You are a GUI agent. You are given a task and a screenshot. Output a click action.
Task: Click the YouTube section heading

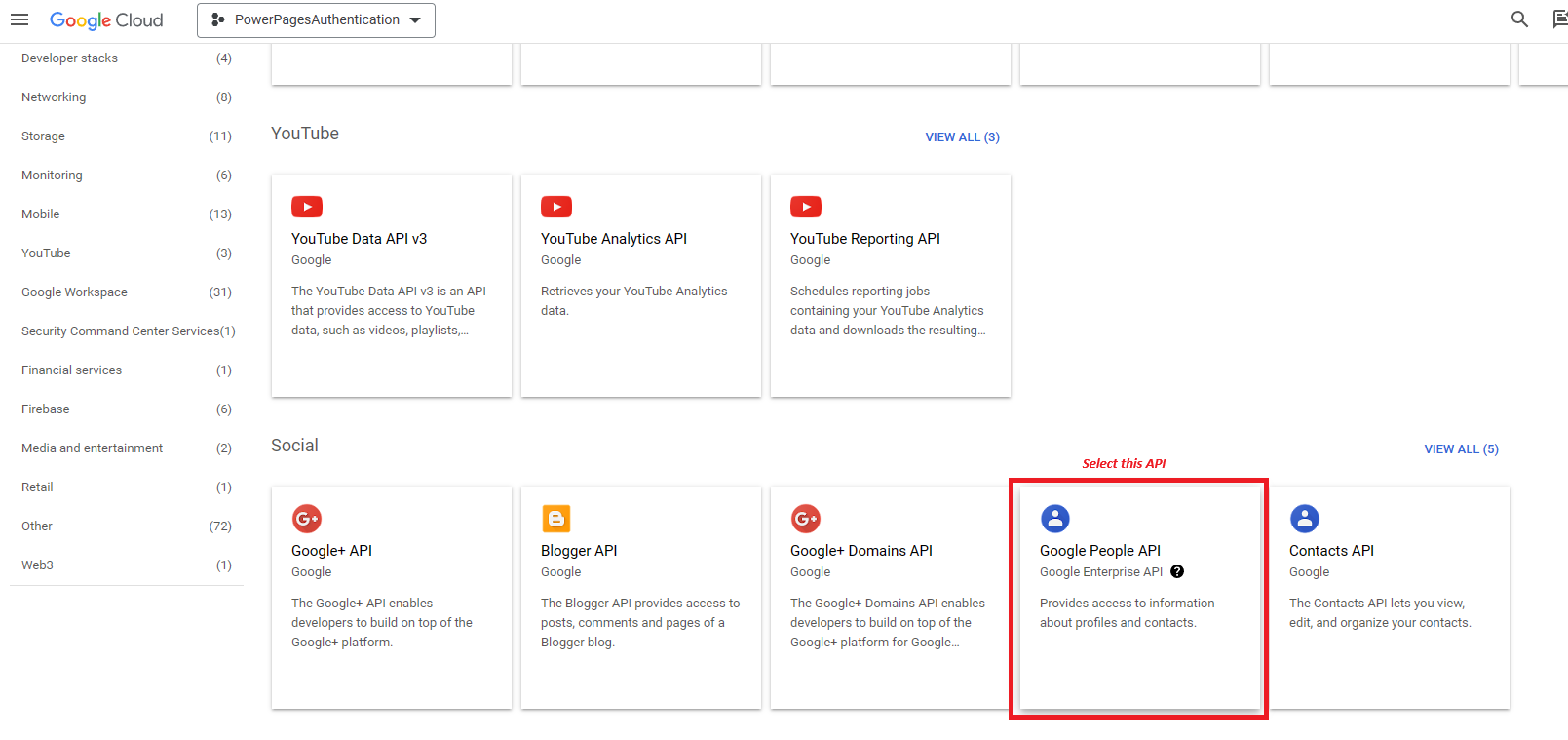coord(305,134)
